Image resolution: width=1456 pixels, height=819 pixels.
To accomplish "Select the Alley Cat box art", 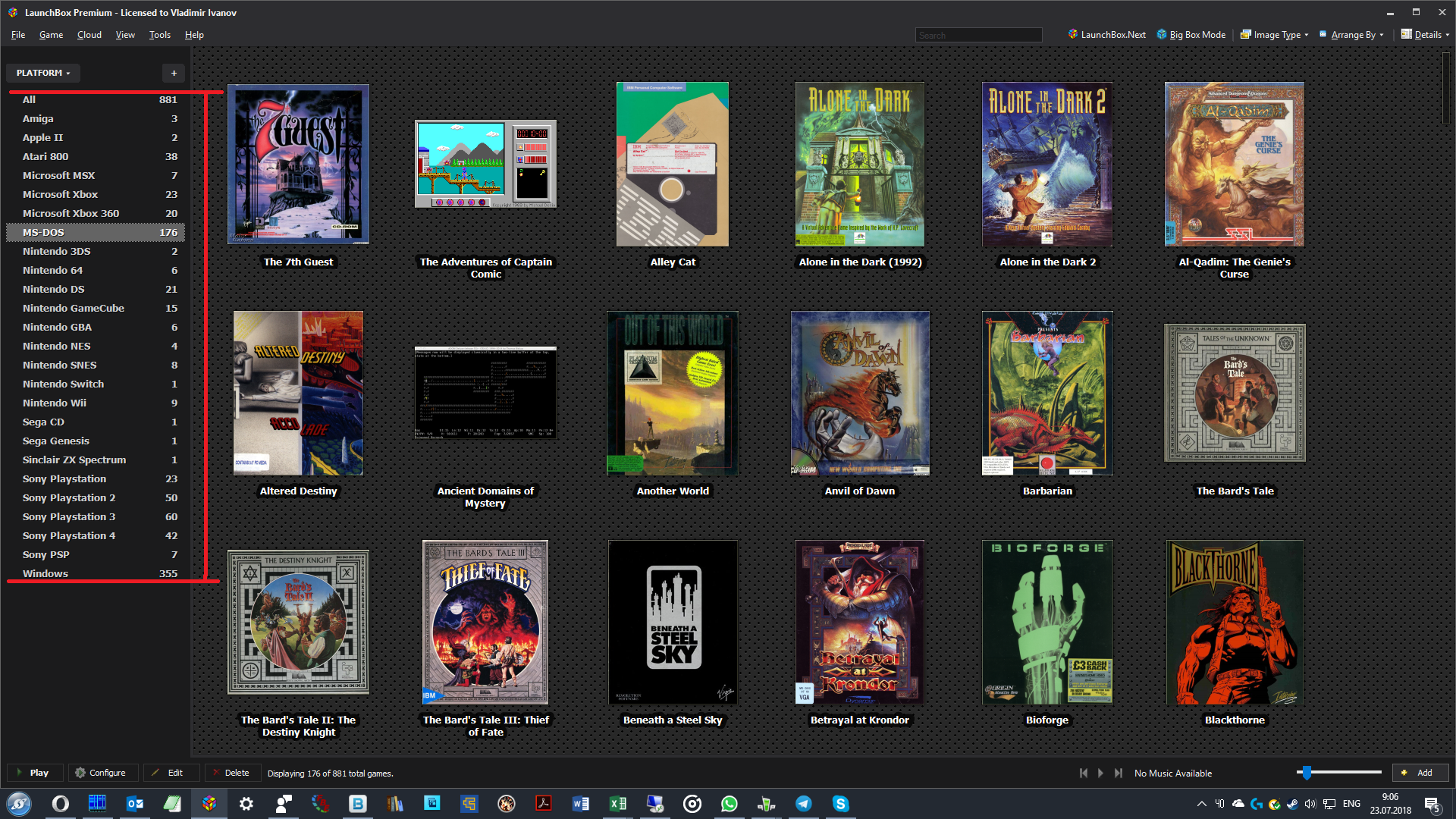I will (x=673, y=164).
